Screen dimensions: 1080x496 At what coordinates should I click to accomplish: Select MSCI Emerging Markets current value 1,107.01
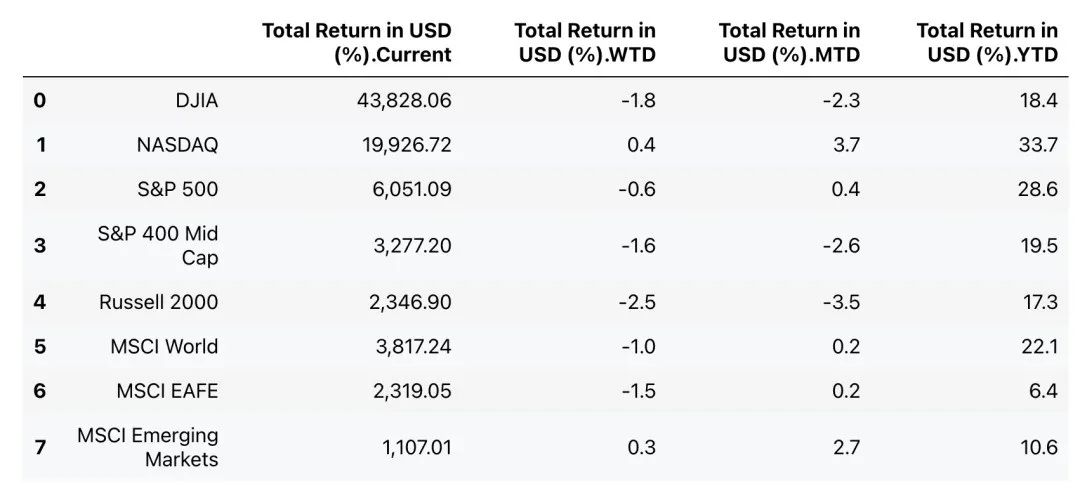(x=416, y=447)
